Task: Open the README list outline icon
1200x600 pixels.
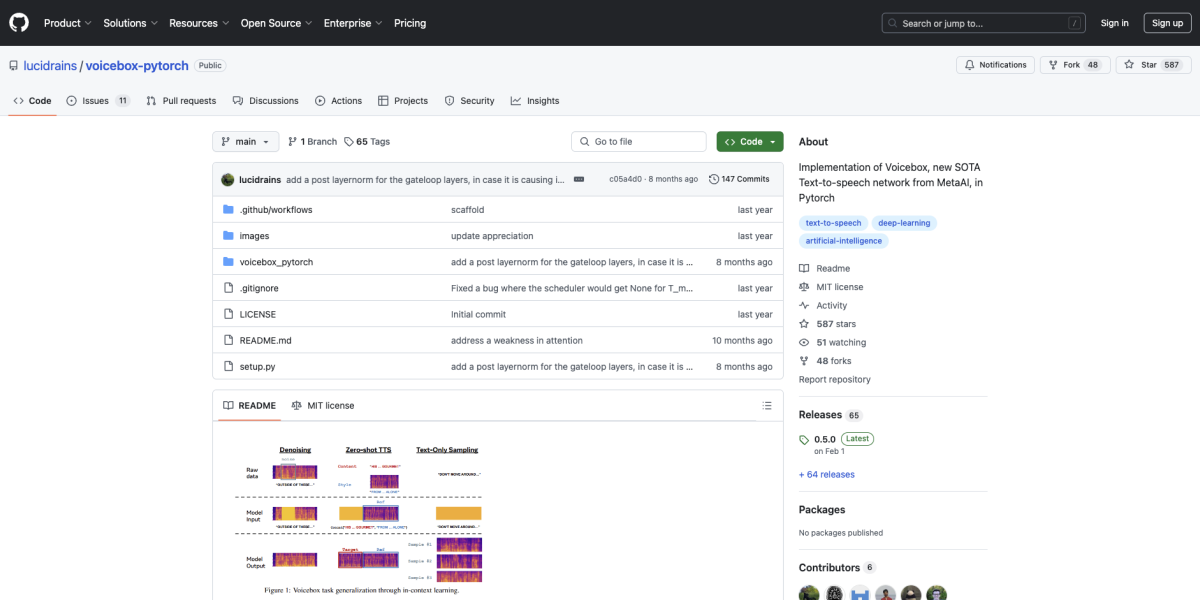Action: pyautogui.click(x=767, y=405)
